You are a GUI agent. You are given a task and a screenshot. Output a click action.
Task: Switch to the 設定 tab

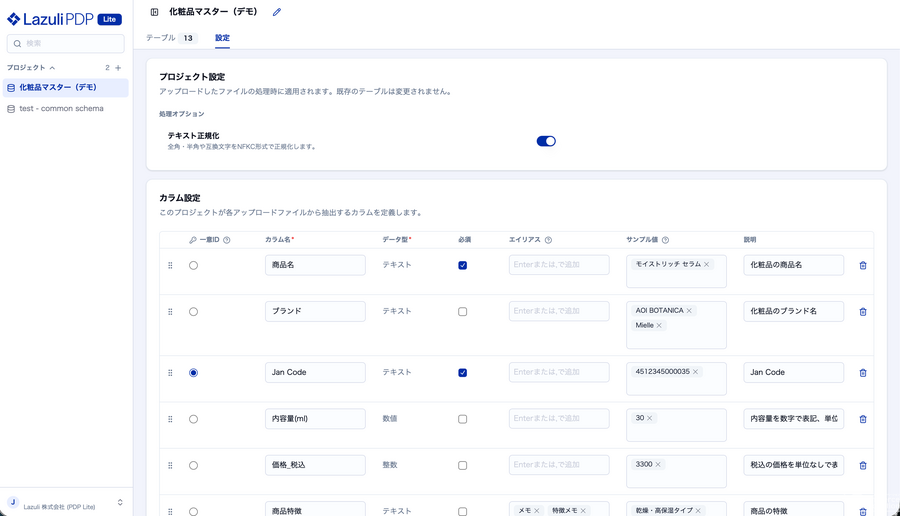222,38
